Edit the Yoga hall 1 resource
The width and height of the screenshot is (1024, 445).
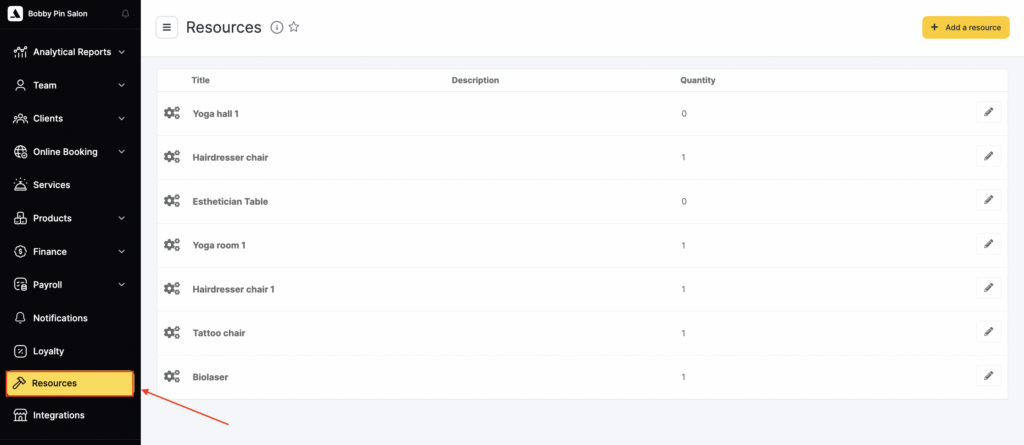(x=988, y=113)
